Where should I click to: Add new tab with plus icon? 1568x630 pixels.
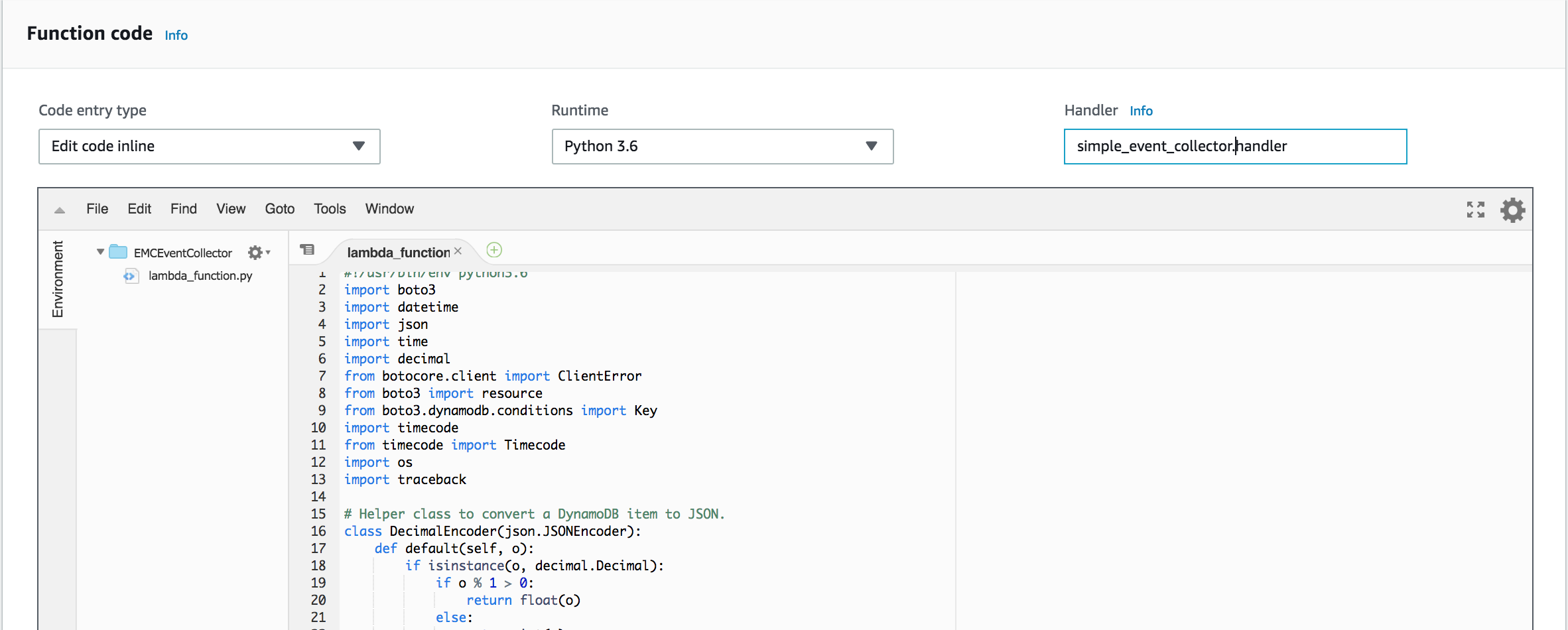click(x=494, y=250)
